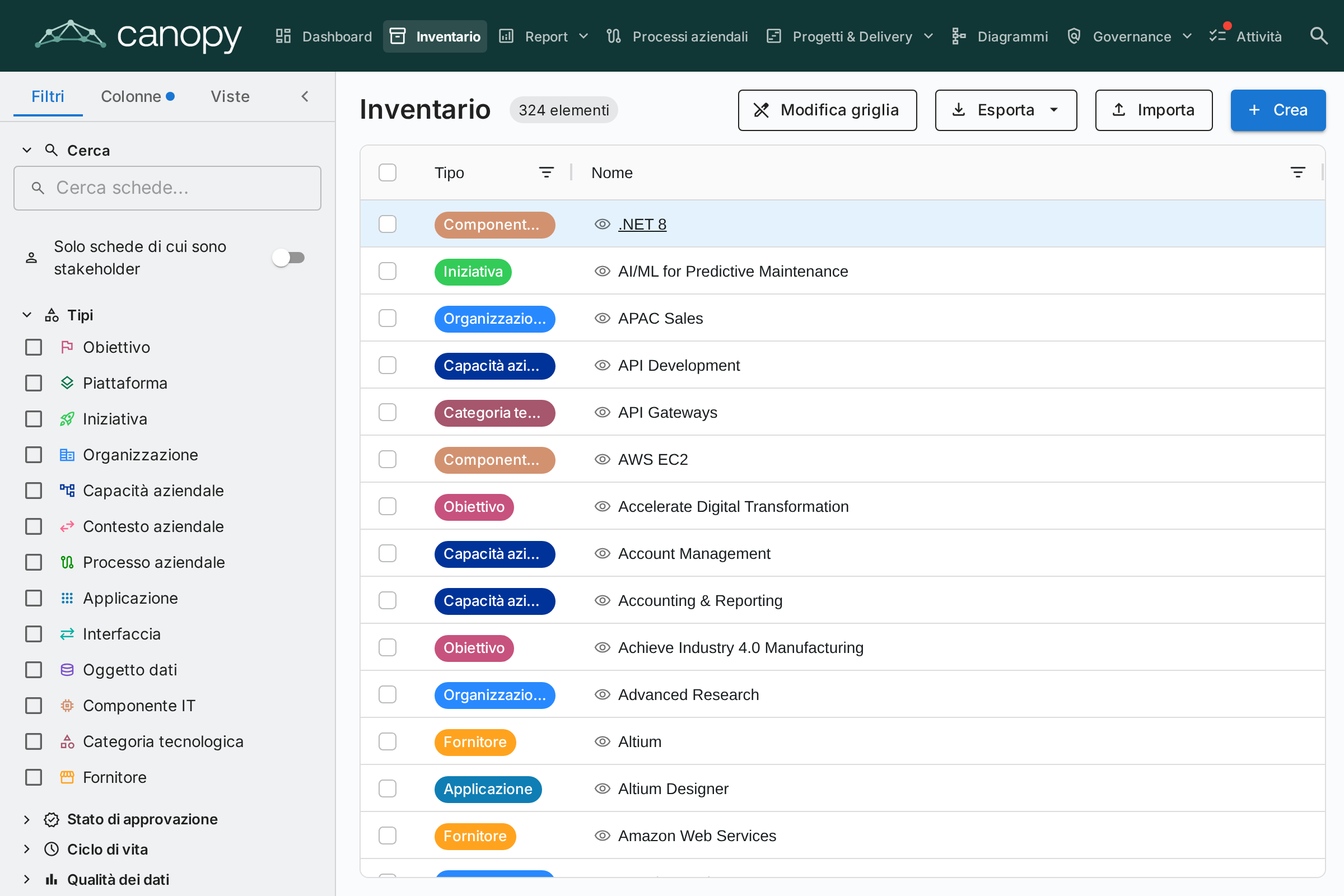The image size is (1344, 896).
Task: Open the Attività nav item
Action: pyautogui.click(x=1245, y=36)
